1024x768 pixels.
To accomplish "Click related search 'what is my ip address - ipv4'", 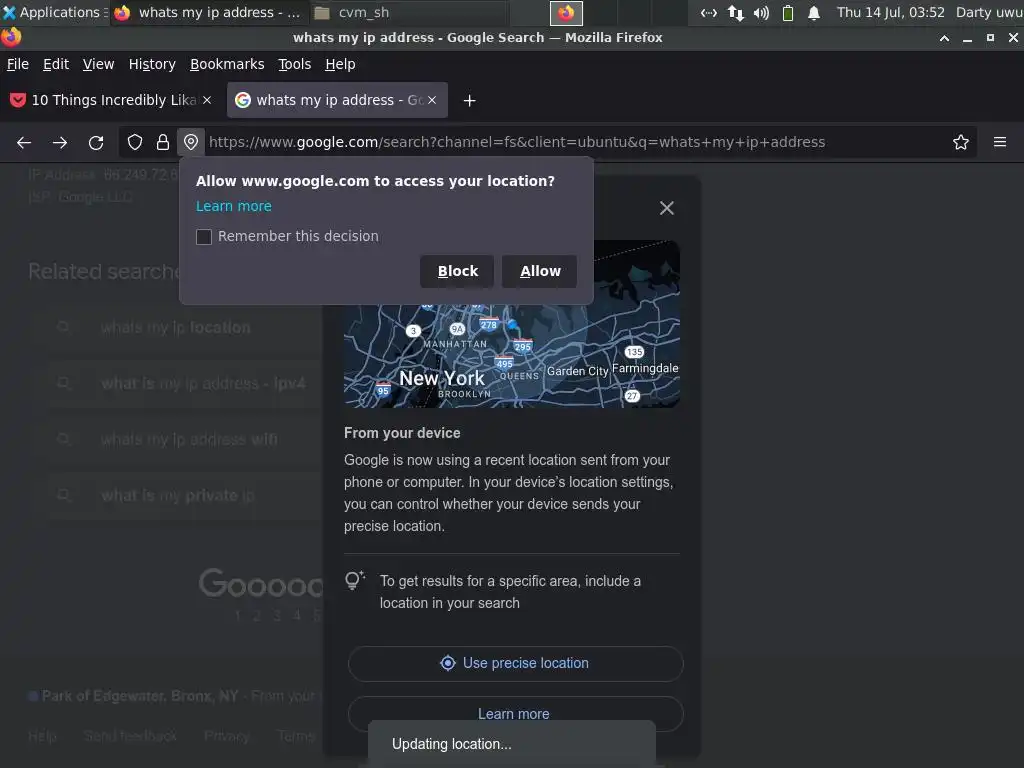I will (203, 383).
